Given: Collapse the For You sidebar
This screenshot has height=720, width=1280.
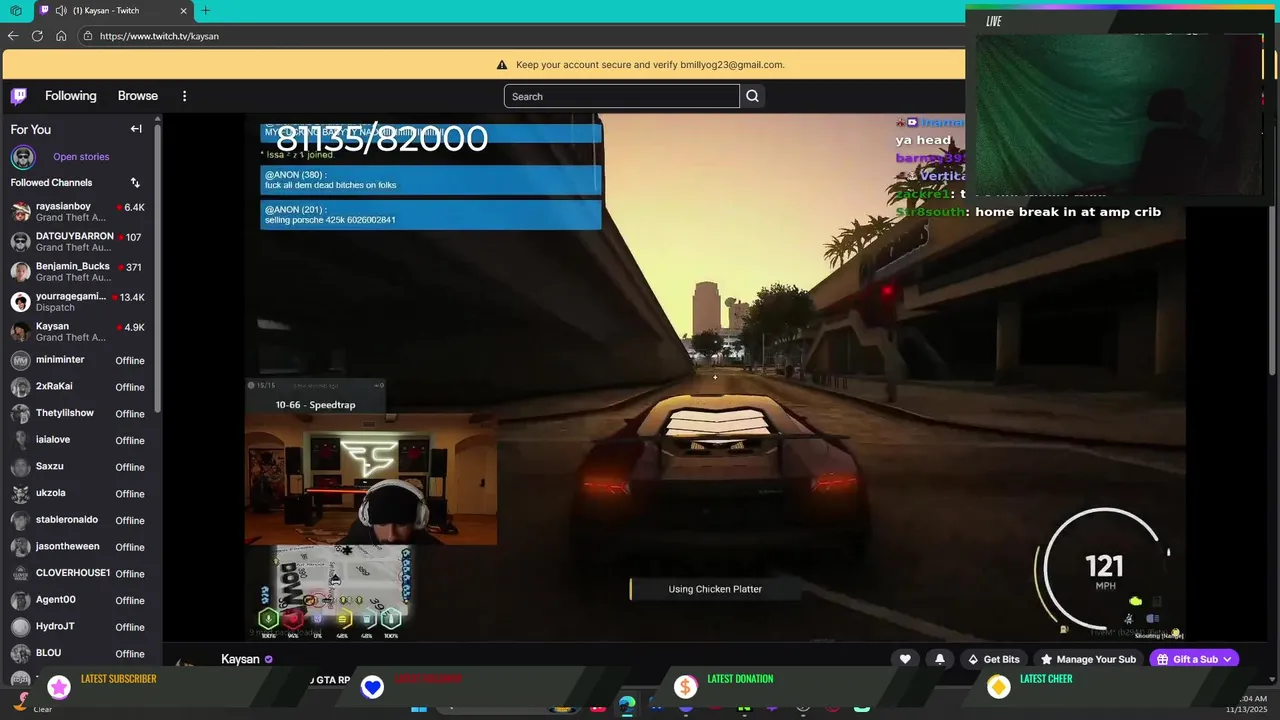Looking at the screenshot, I should click(x=136, y=129).
